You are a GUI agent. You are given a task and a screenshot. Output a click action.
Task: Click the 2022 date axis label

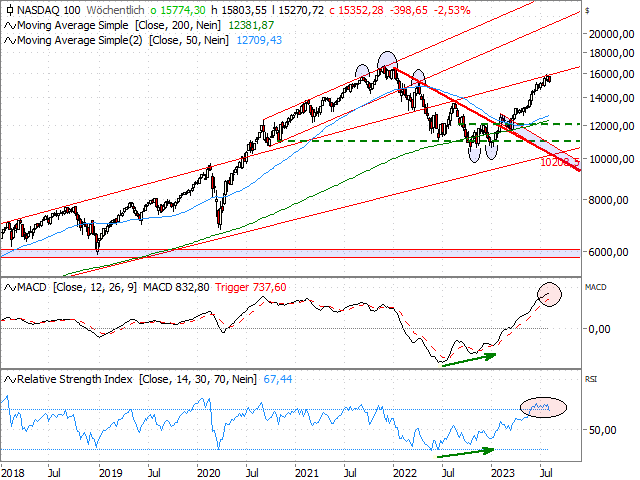click(405, 473)
